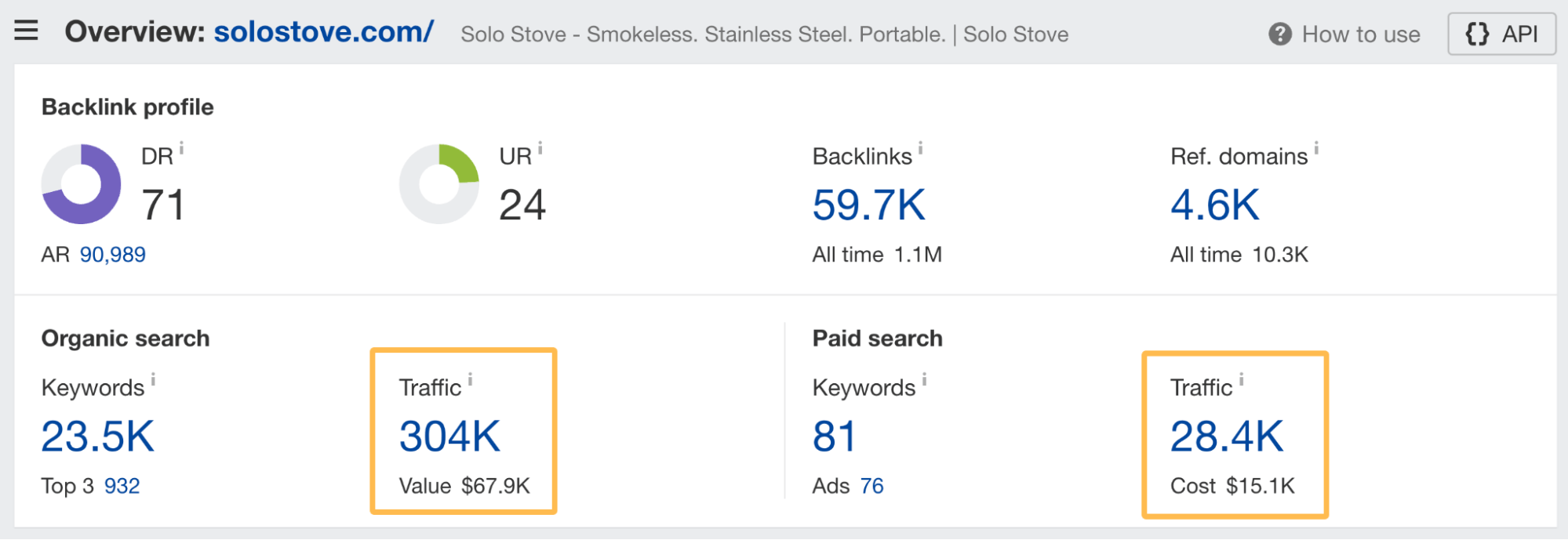
Task: Open the Top 3 value 932
Action: (122, 486)
